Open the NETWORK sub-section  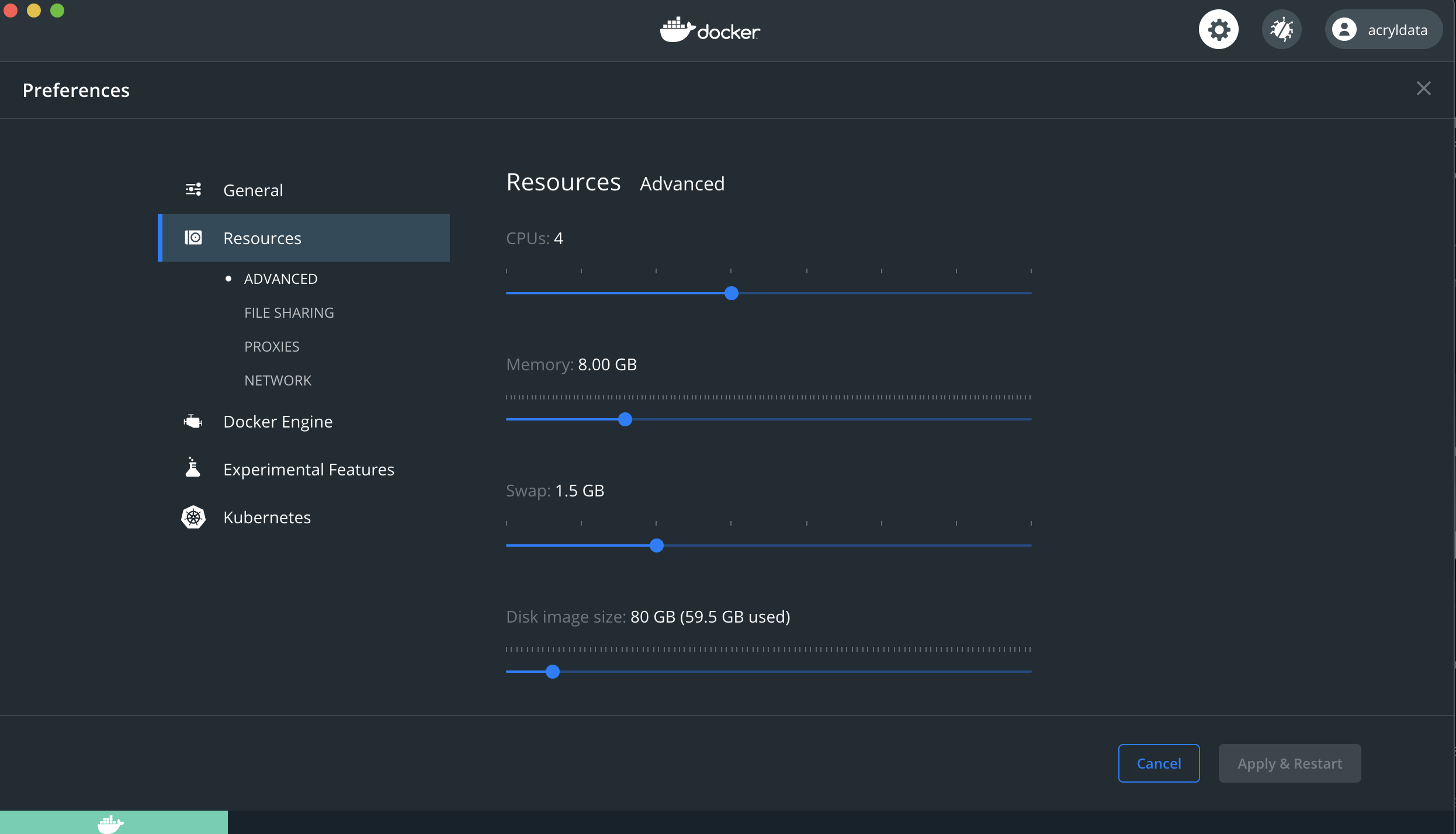(x=278, y=380)
